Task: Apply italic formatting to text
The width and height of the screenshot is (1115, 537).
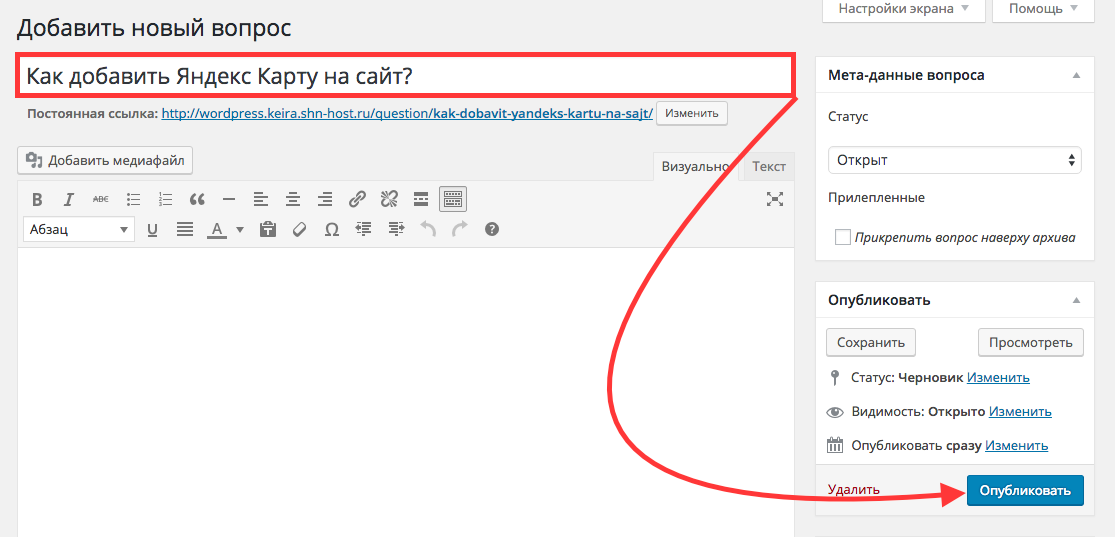Action: [x=69, y=199]
